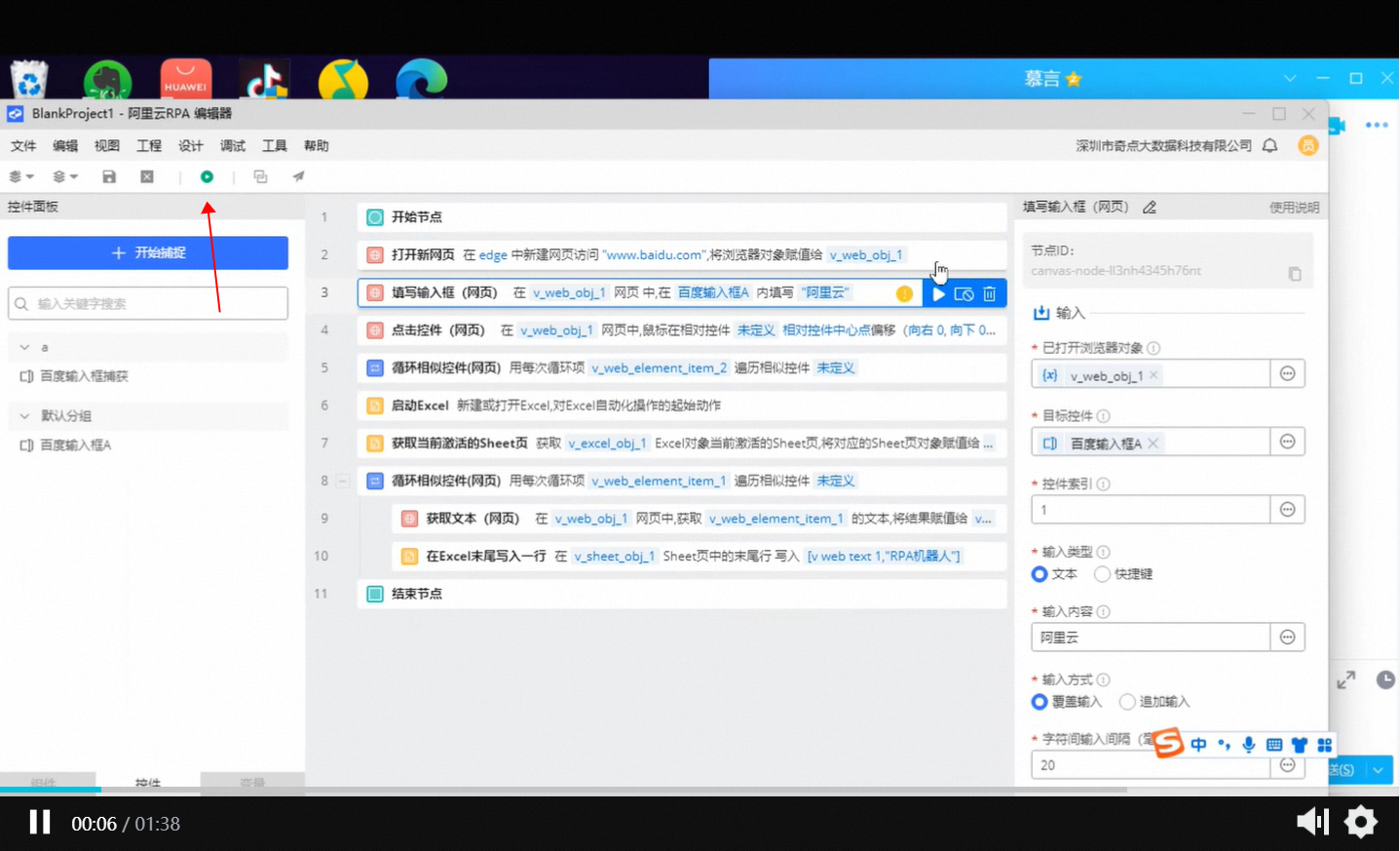Open the video player settings gear
1400x851 pixels.
coord(1361,822)
